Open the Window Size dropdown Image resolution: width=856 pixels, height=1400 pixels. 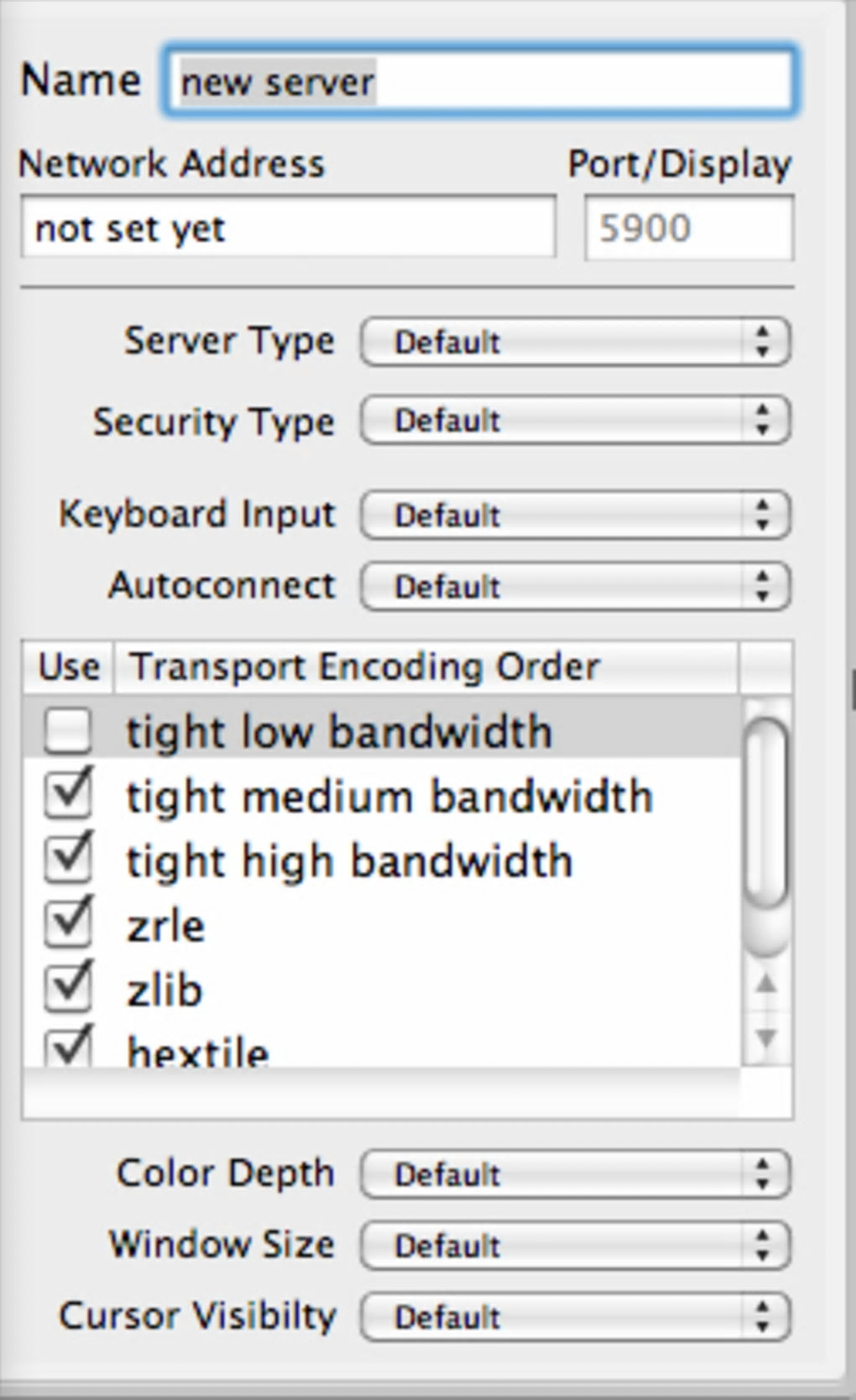[x=576, y=1245]
